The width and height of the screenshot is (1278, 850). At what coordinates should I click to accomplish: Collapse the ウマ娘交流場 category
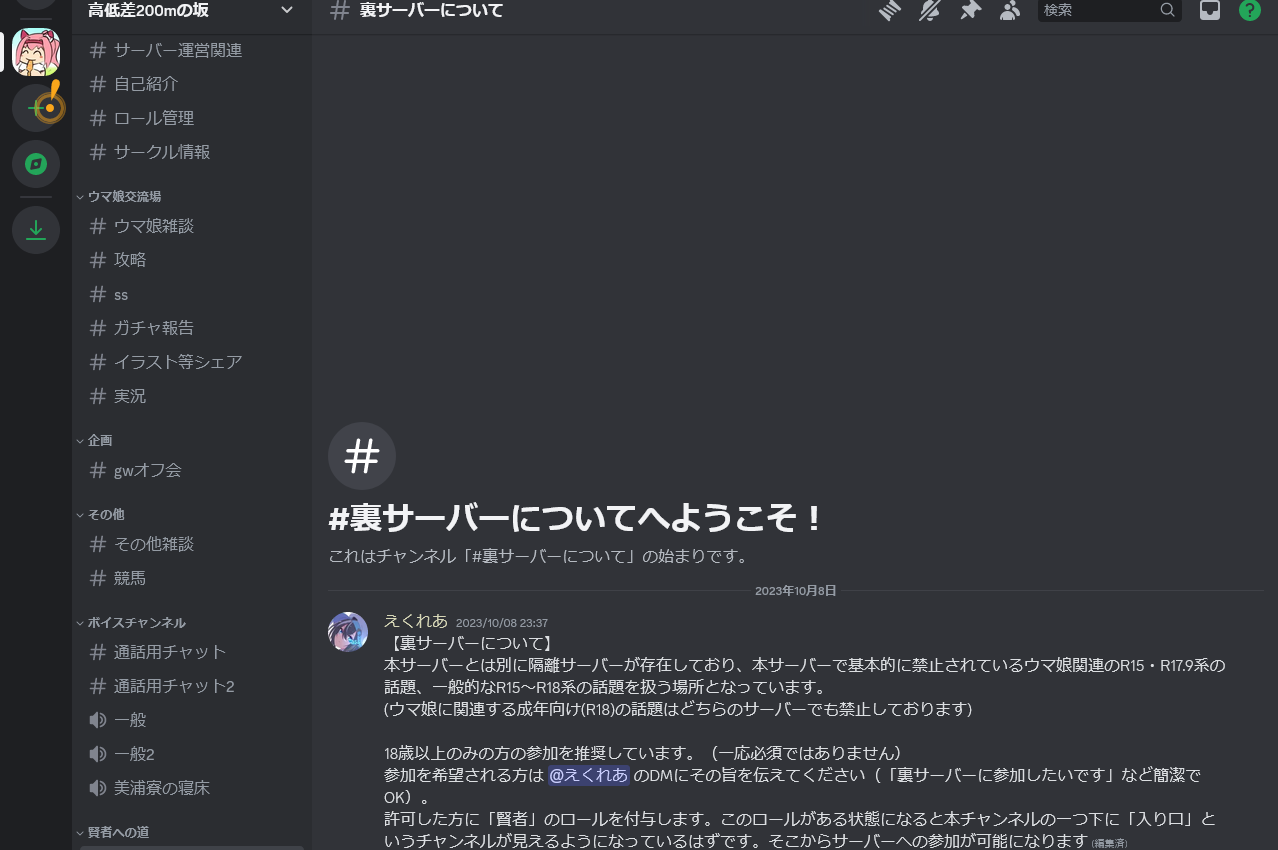tap(123, 196)
